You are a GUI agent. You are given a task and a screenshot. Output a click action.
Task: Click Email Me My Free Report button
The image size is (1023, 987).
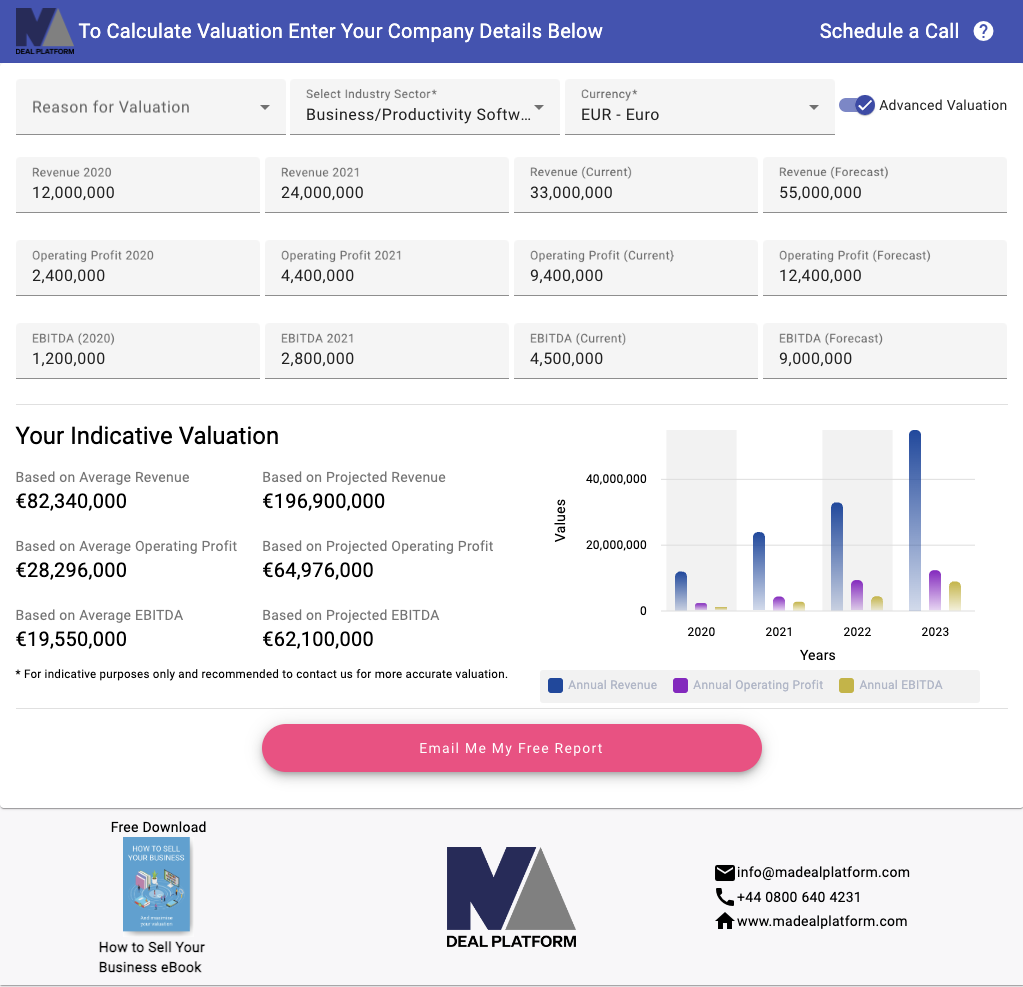(x=512, y=748)
